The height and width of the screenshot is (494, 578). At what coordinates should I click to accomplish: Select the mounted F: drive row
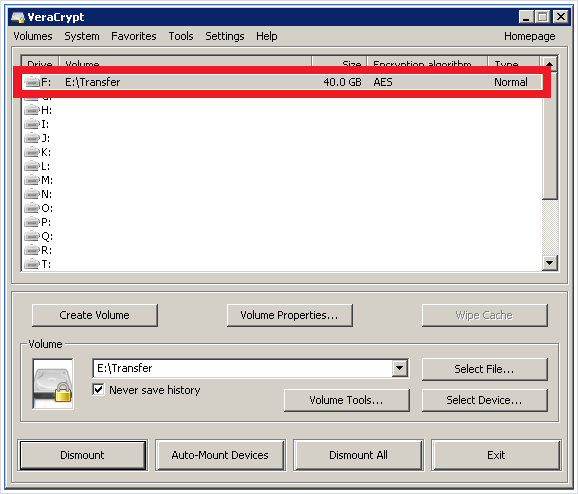point(282,82)
